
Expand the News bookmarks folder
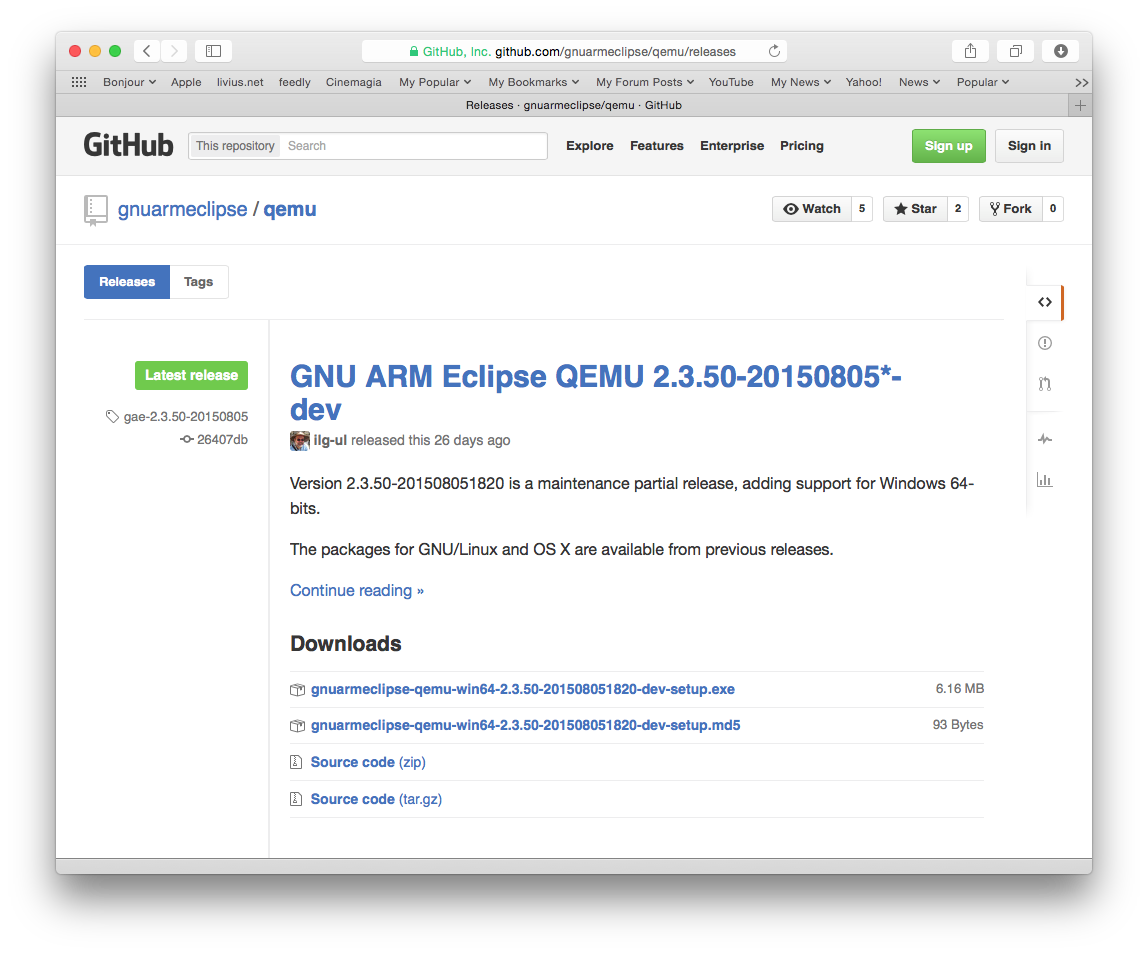[x=920, y=82]
